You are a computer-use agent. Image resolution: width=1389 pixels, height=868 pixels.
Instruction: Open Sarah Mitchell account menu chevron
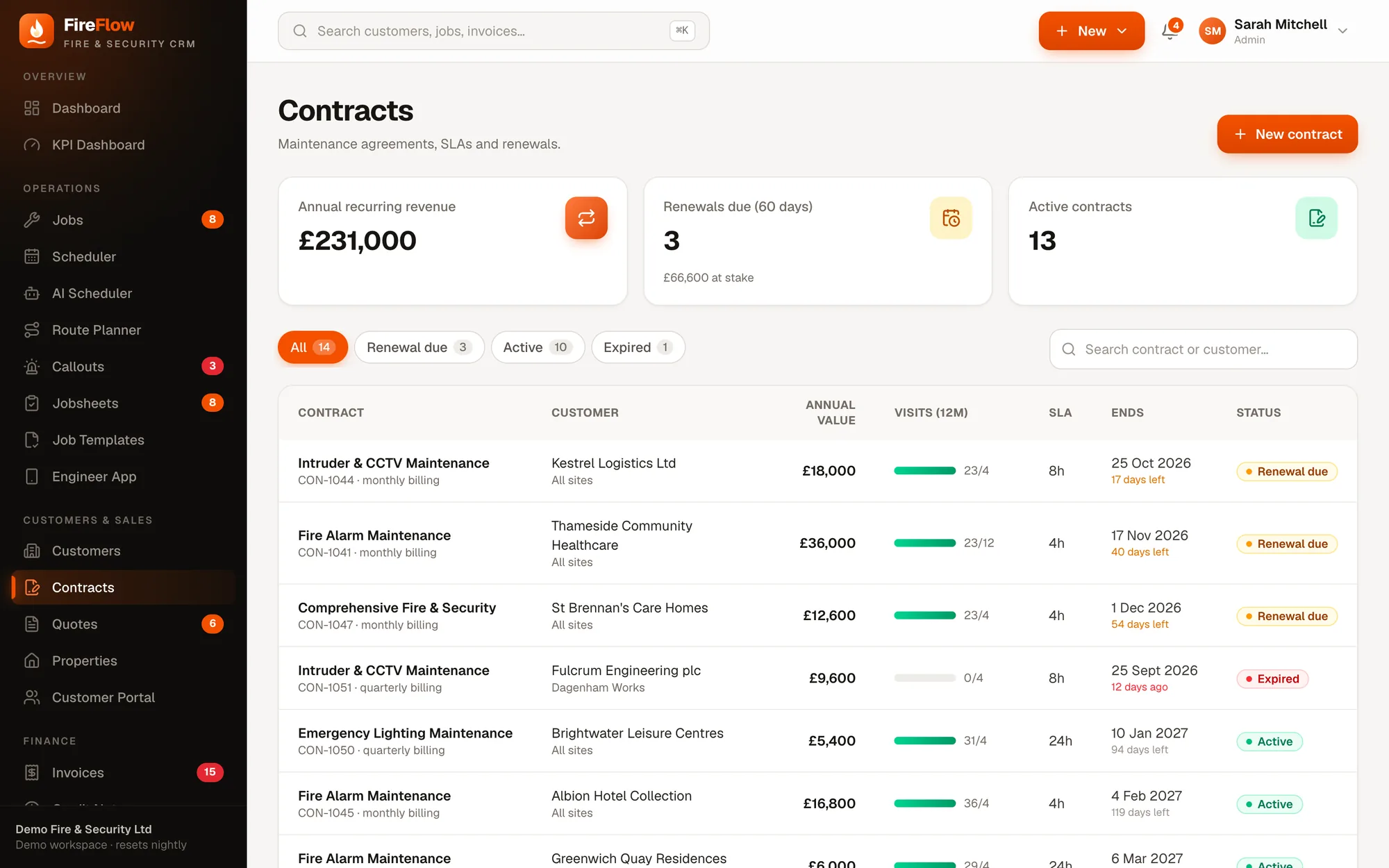pyautogui.click(x=1342, y=31)
